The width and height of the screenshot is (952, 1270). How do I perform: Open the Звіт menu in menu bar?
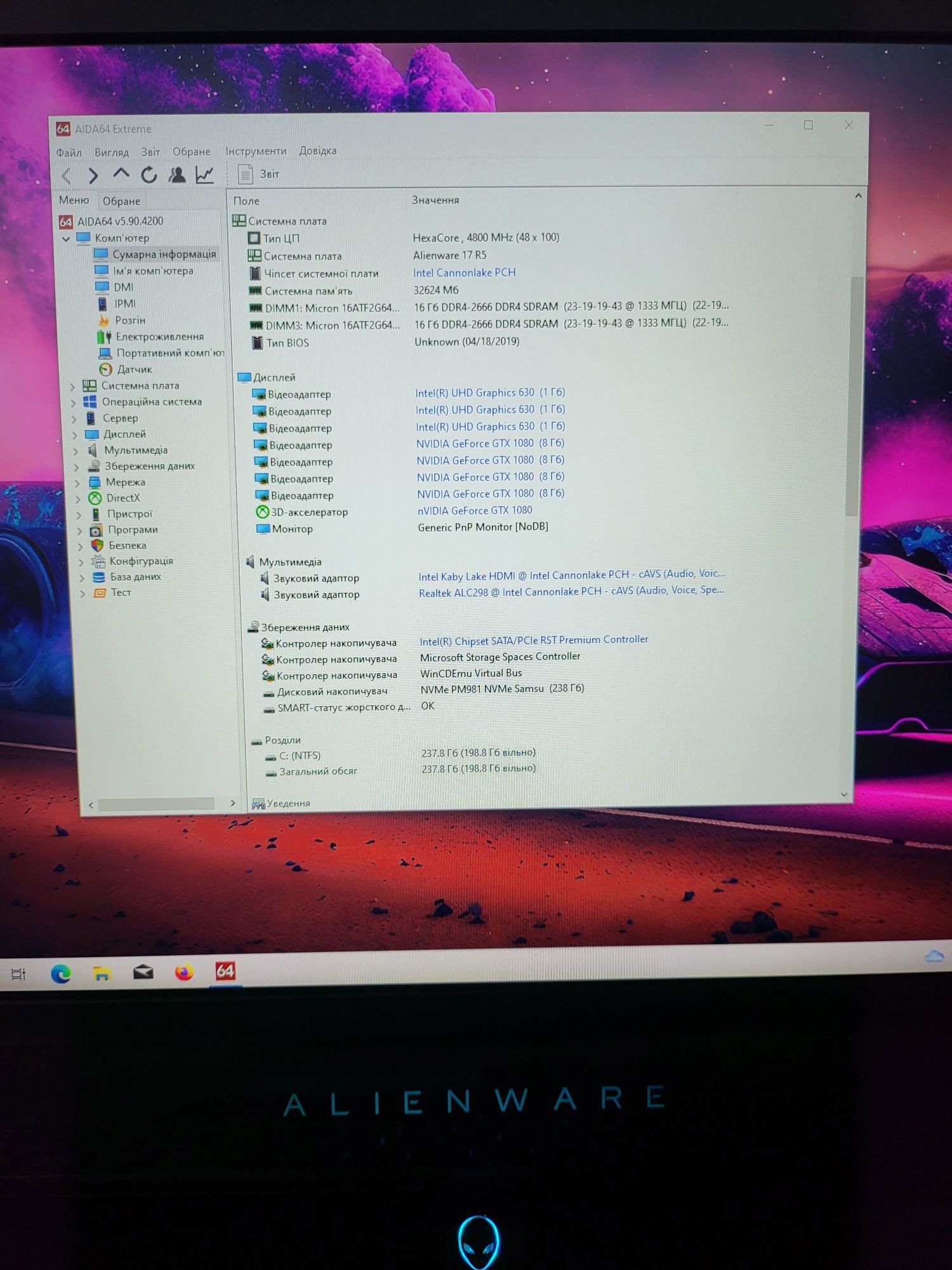click(x=150, y=152)
